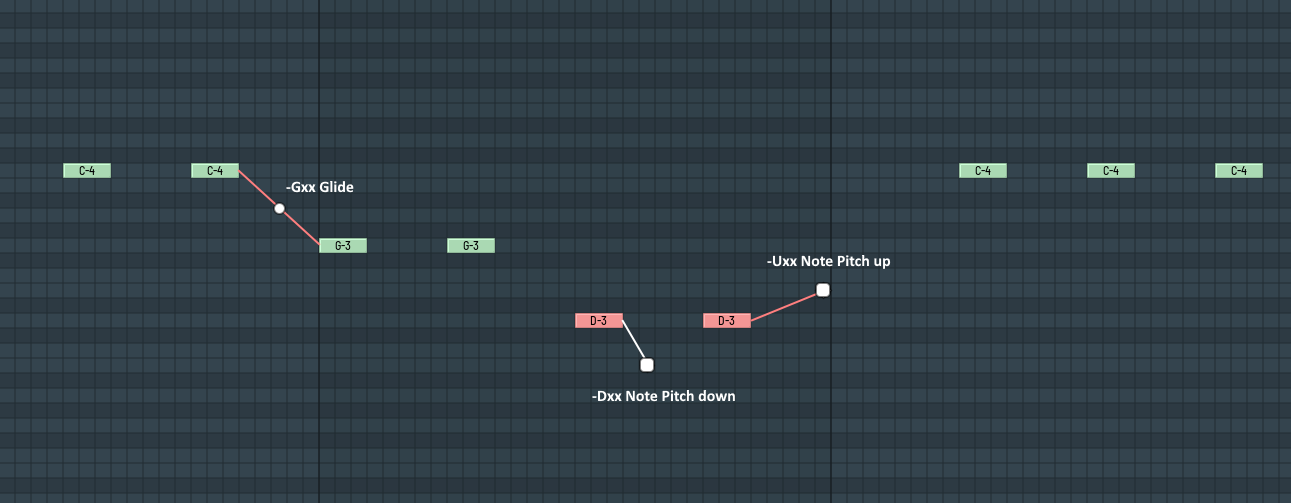Select the G-3 note at the glide end
1291x503 pixels.
tap(343, 246)
